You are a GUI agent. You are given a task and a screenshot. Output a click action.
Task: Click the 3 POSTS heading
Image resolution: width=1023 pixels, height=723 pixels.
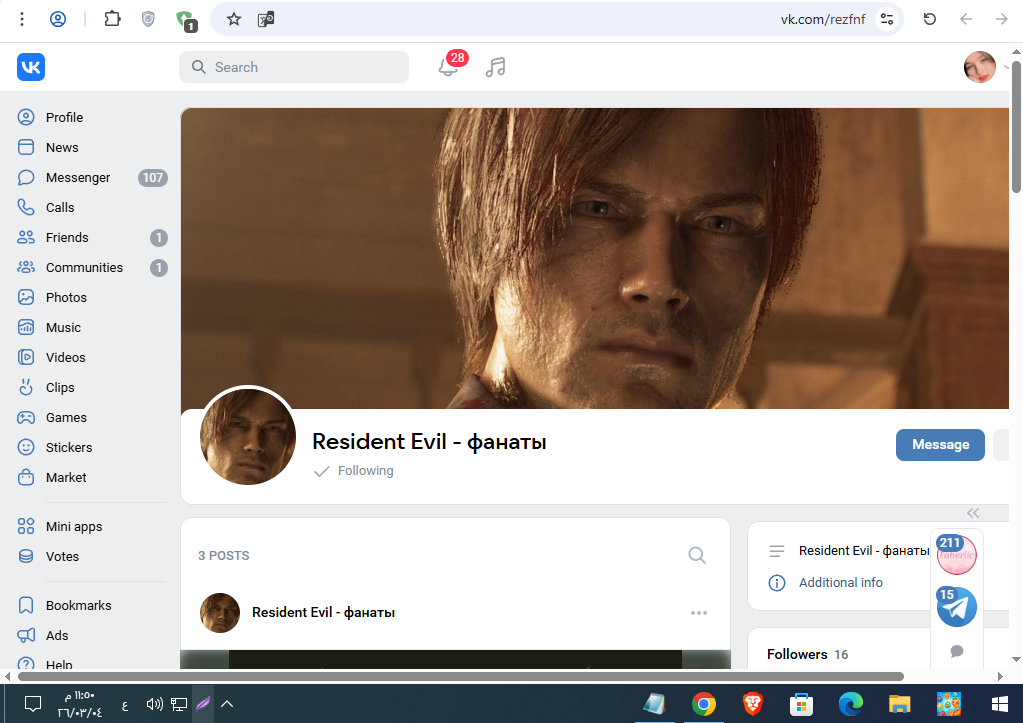(224, 556)
